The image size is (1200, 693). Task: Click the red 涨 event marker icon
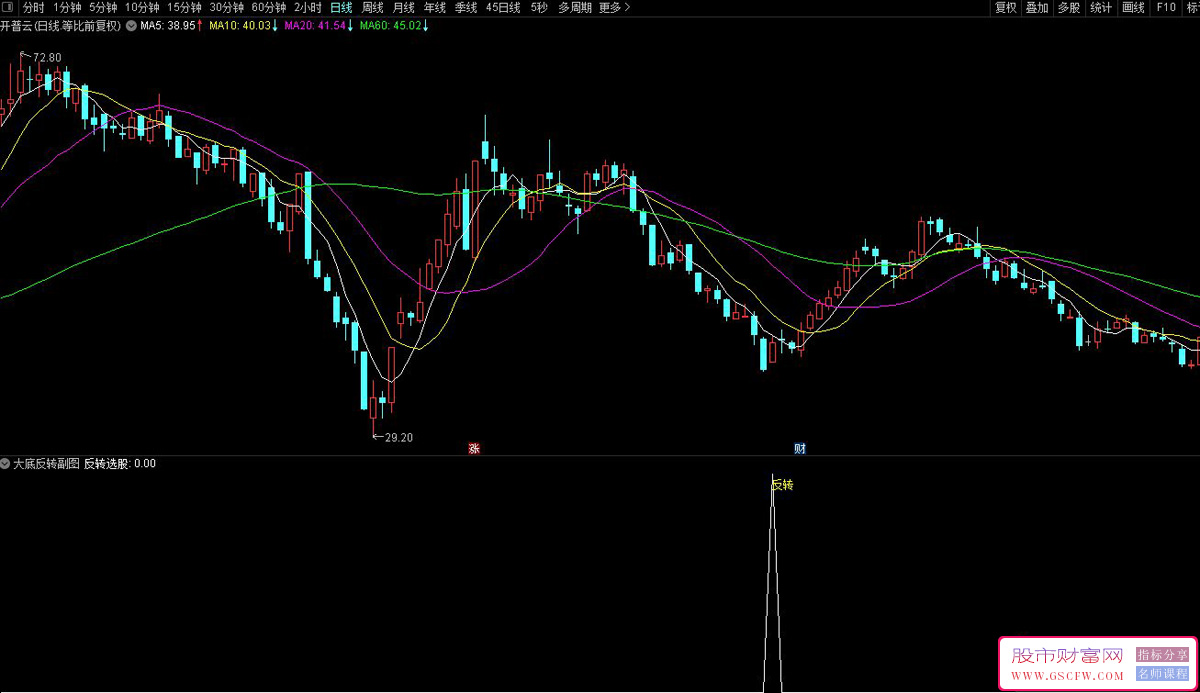[x=474, y=449]
